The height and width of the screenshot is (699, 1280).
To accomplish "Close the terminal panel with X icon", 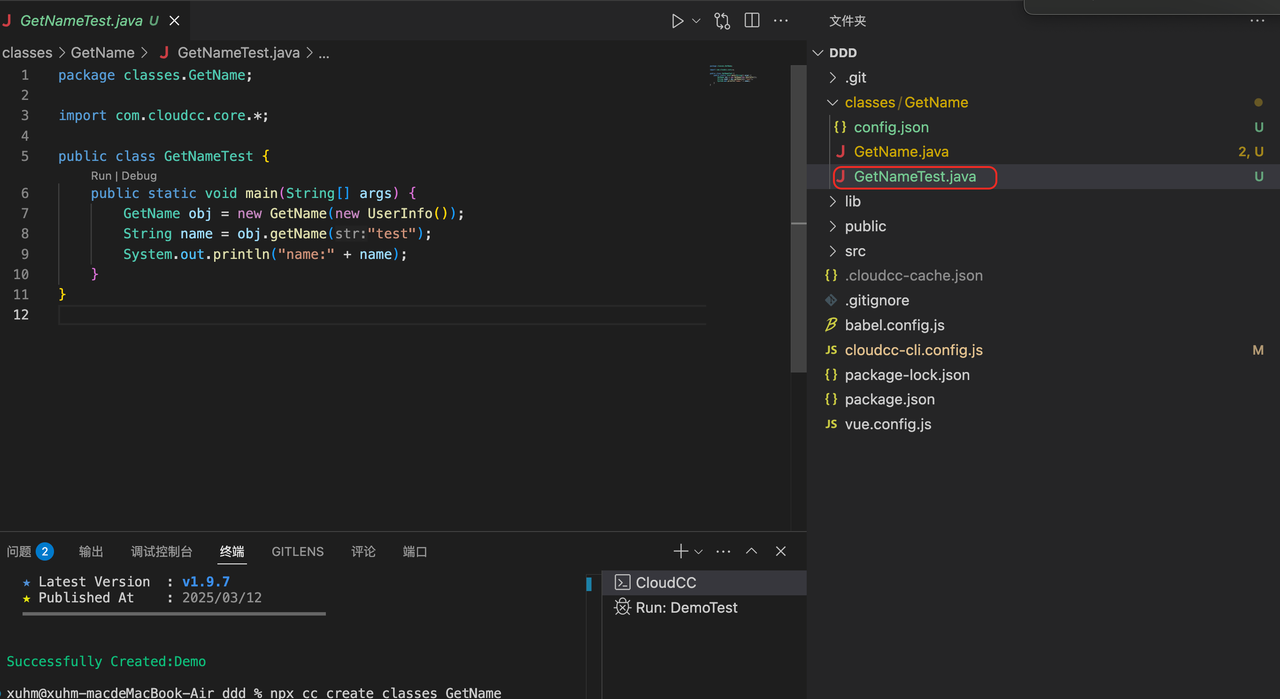I will [781, 551].
